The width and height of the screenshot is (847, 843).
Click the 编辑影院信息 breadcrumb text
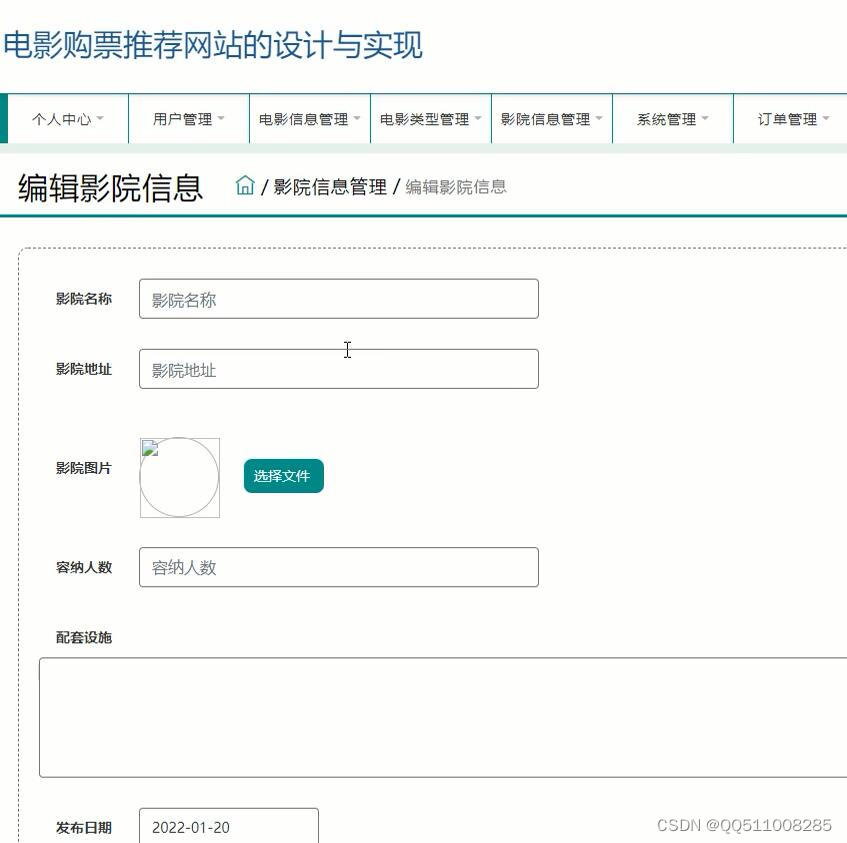point(456,187)
